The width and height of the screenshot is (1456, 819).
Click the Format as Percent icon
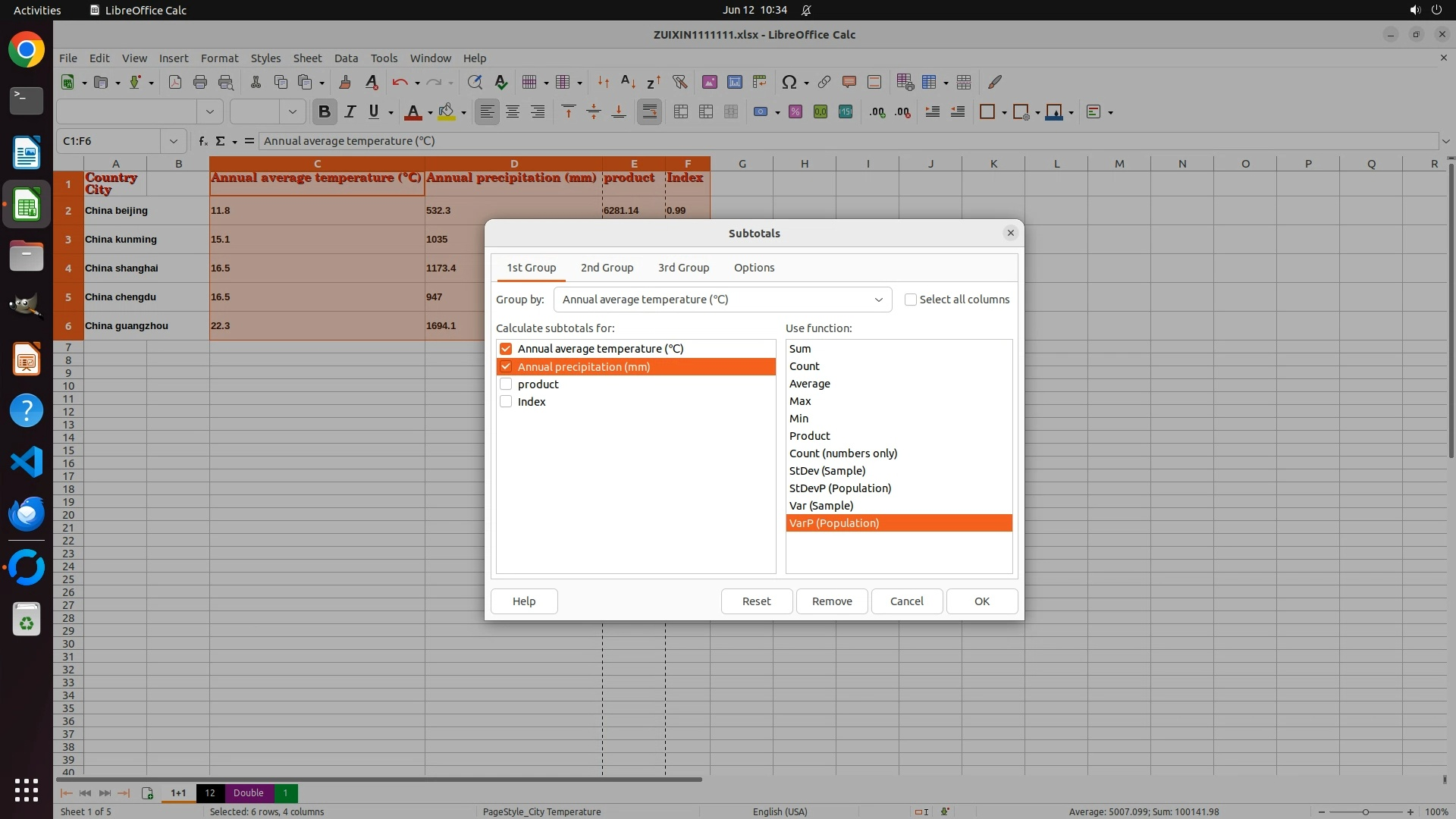pyautogui.click(x=795, y=112)
